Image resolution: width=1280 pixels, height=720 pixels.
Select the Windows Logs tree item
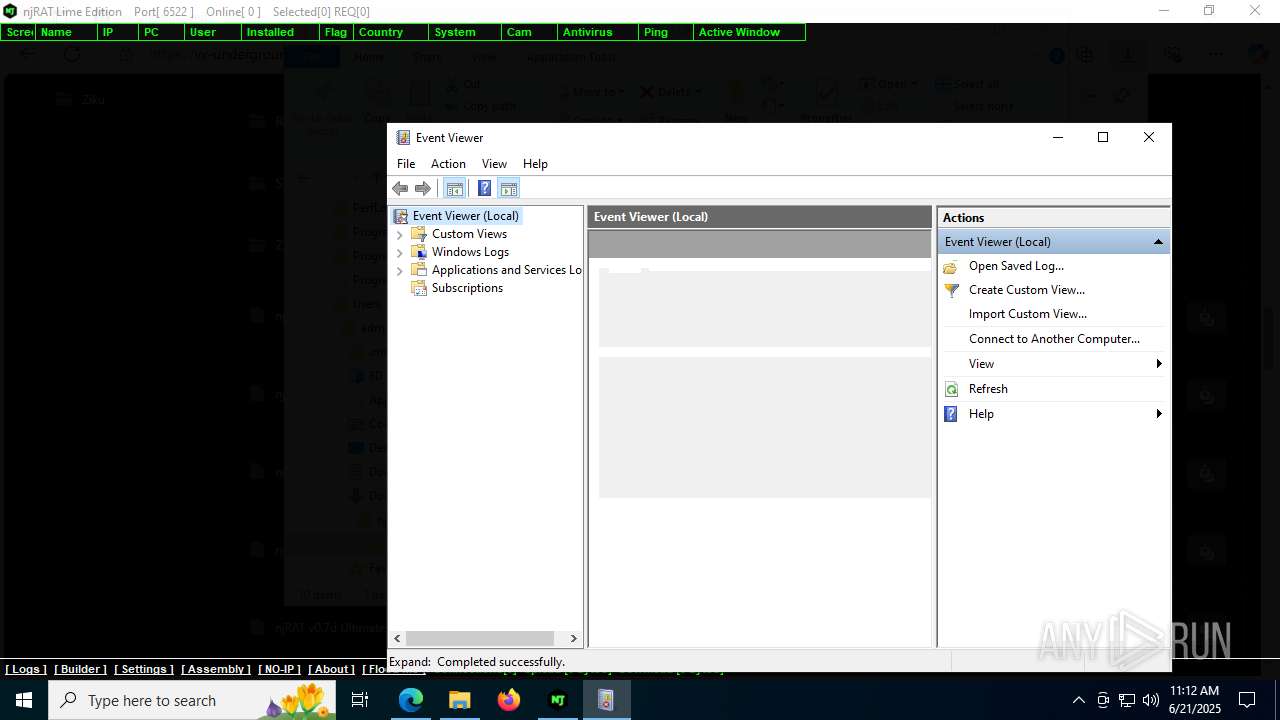coord(470,252)
